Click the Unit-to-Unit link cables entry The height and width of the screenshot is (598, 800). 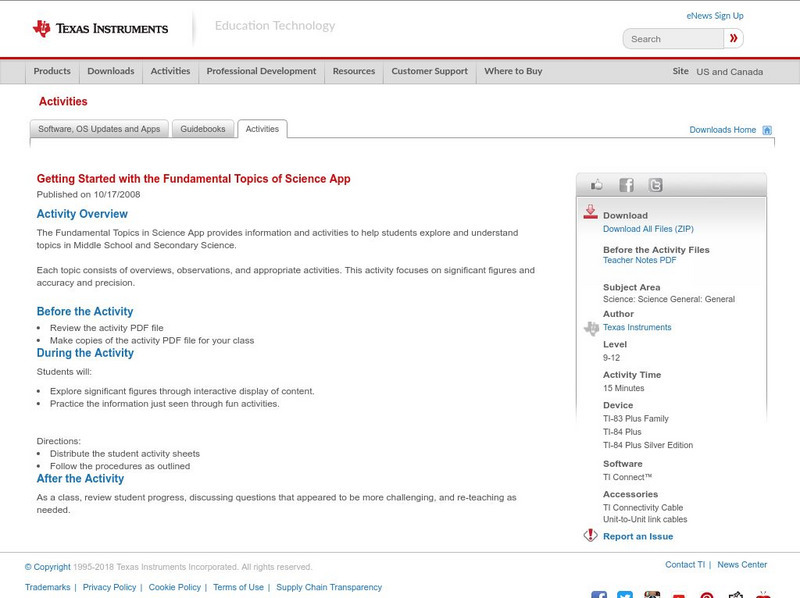coord(645,519)
